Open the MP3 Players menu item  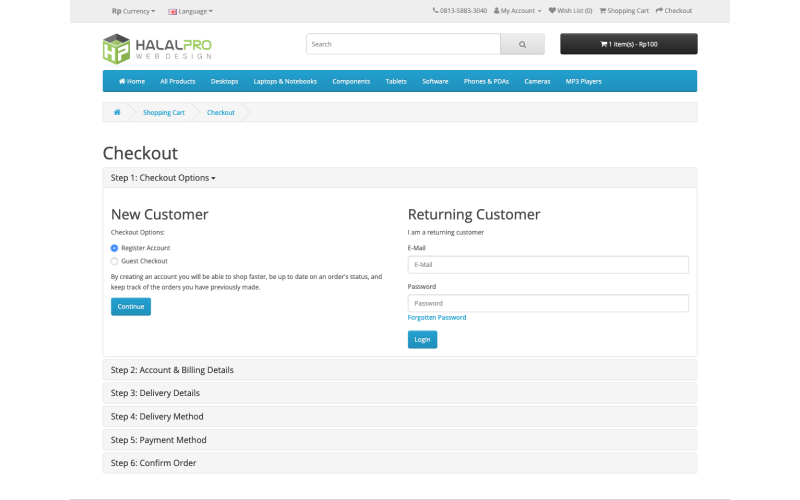[584, 81]
